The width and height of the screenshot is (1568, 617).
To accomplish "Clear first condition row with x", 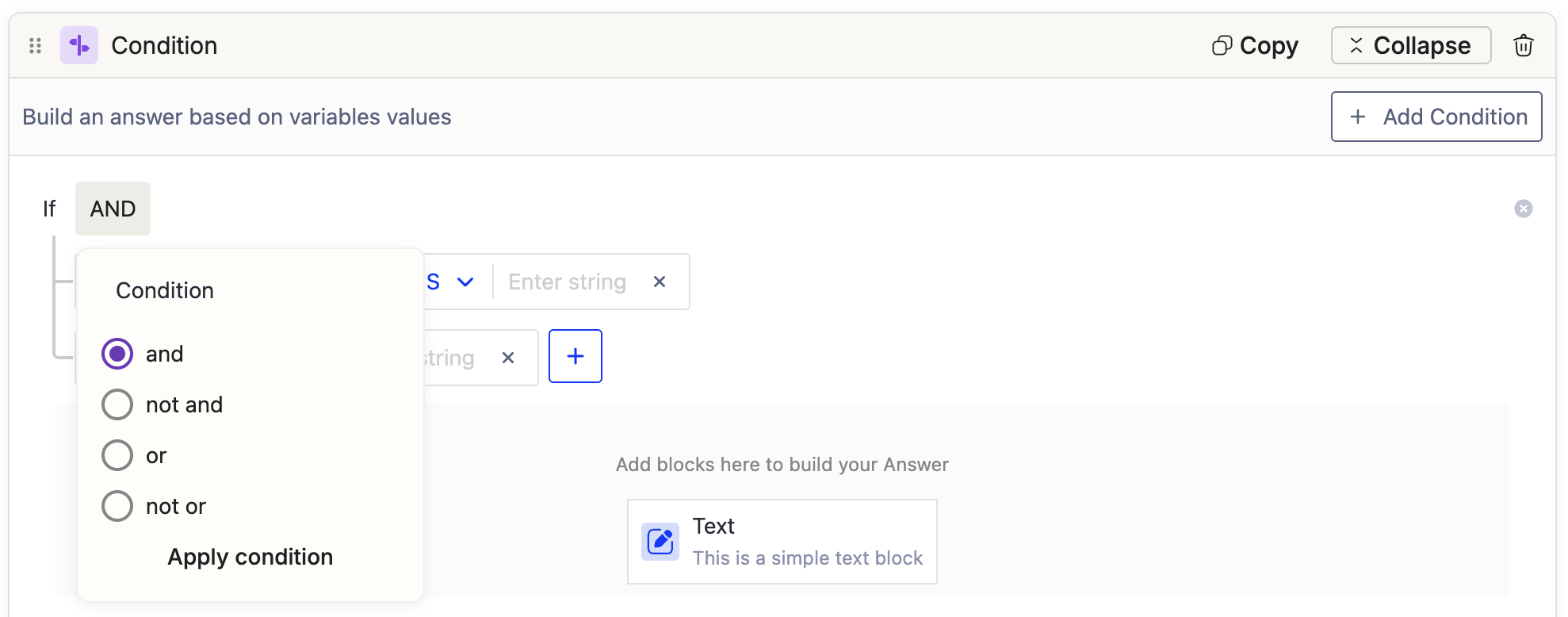I will point(659,282).
